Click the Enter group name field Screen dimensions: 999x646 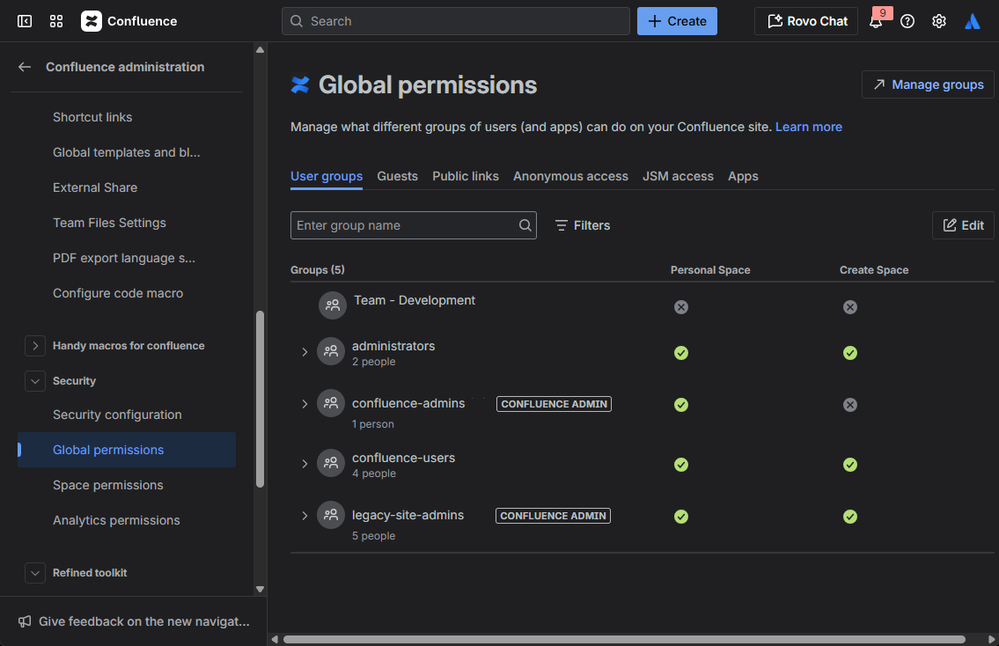(x=413, y=226)
